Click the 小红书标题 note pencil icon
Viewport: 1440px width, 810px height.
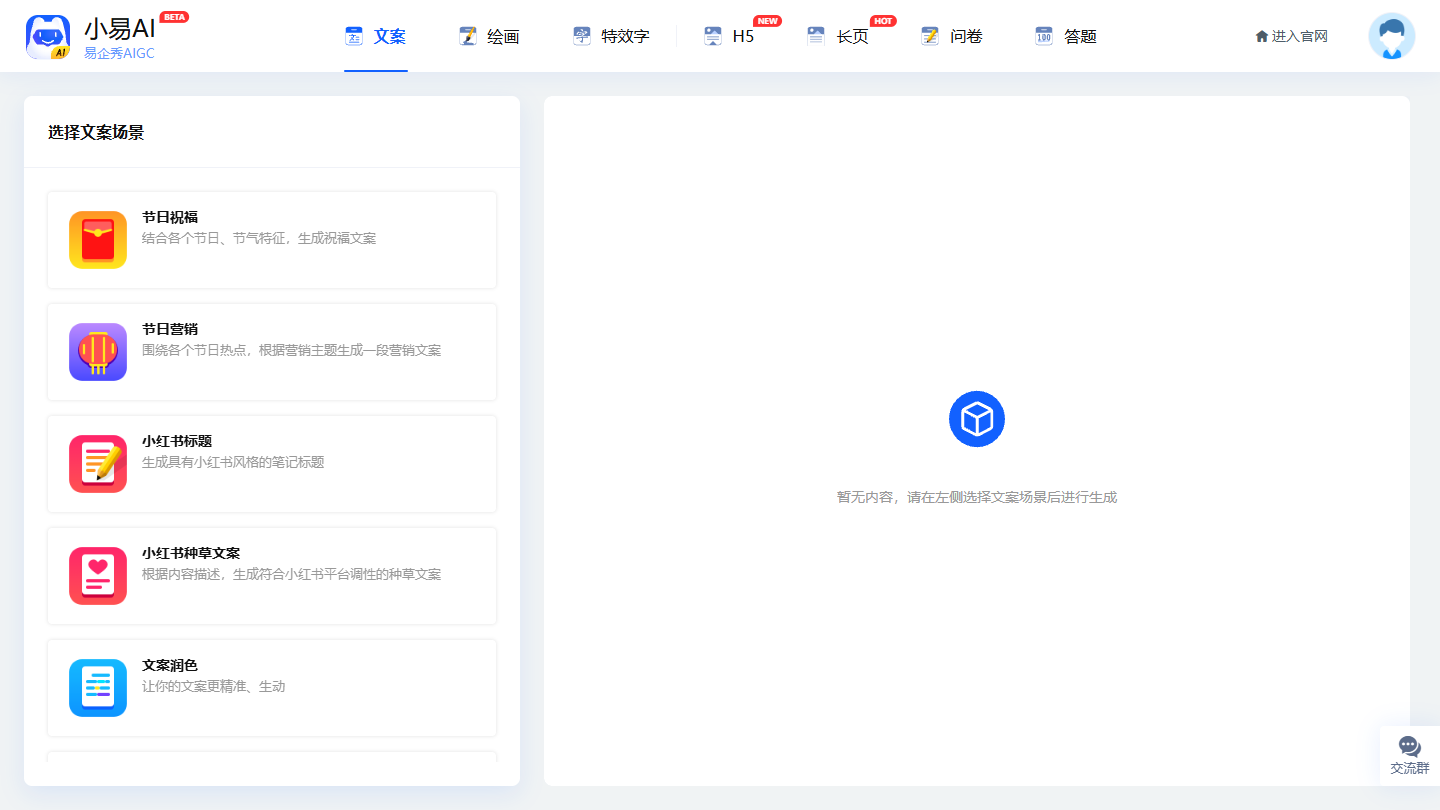click(98, 464)
